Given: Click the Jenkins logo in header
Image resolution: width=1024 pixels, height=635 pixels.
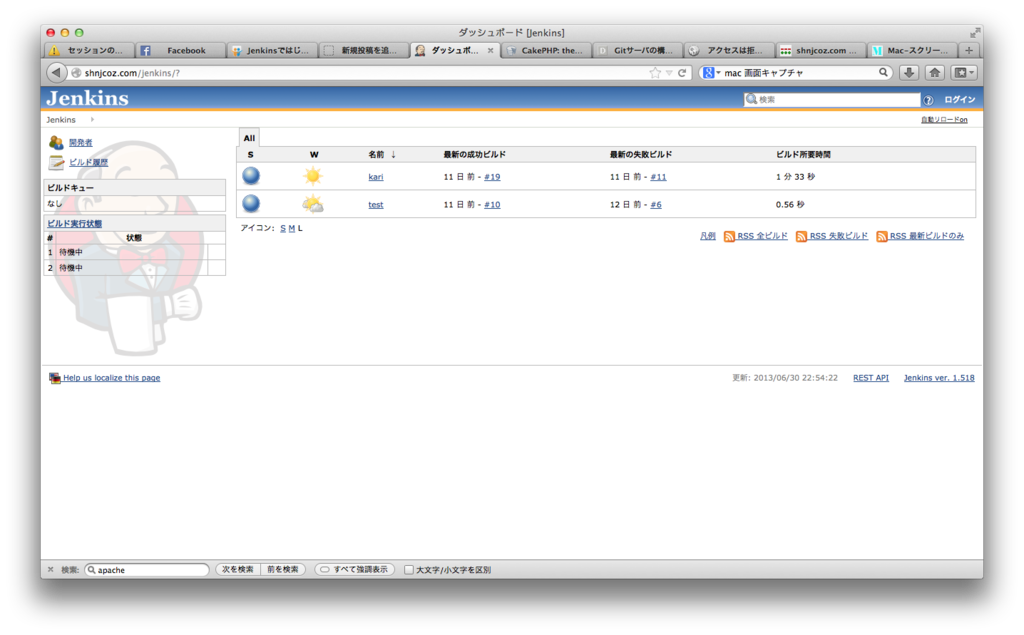Looking at the screenshot, I should (88, 99).
